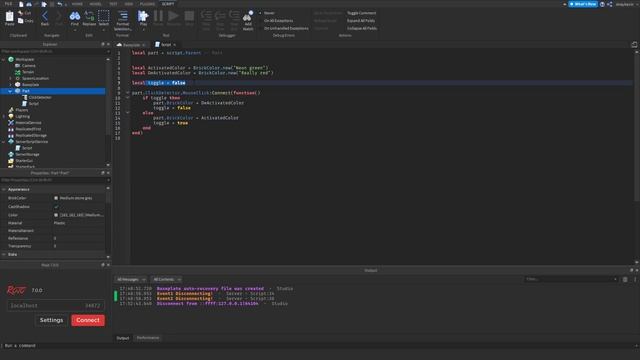Click the New file icon in title bar
The height and width of the screenshot is (360, 640).
point(21,4)
